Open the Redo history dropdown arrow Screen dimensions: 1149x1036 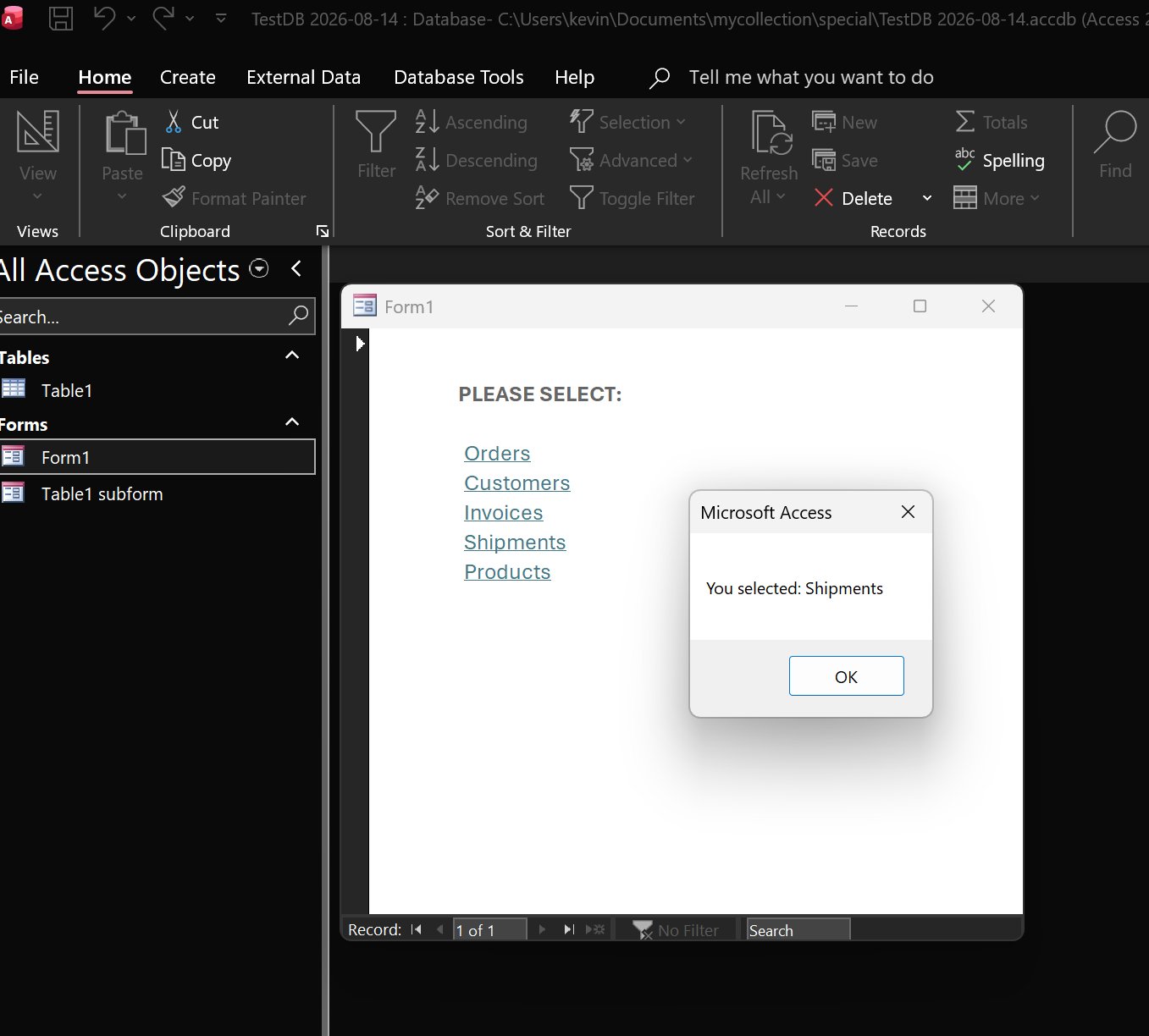click(190, 19)
